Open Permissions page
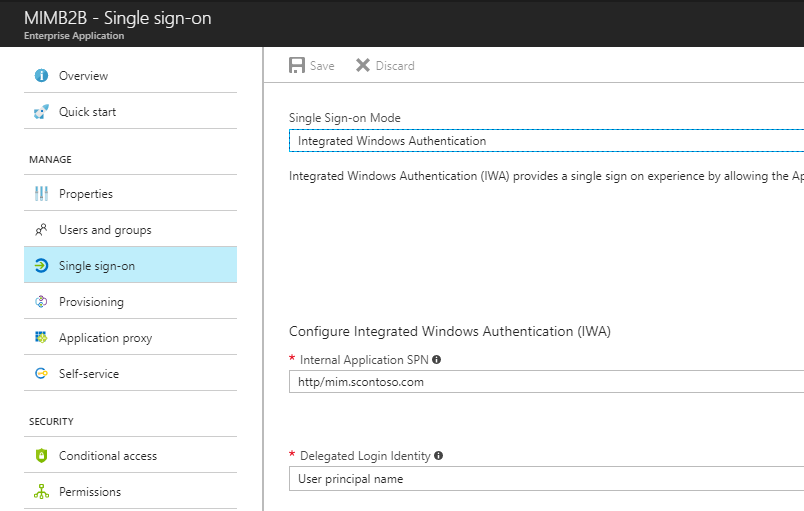The image size is (804, 511). [x=130, y=491]
